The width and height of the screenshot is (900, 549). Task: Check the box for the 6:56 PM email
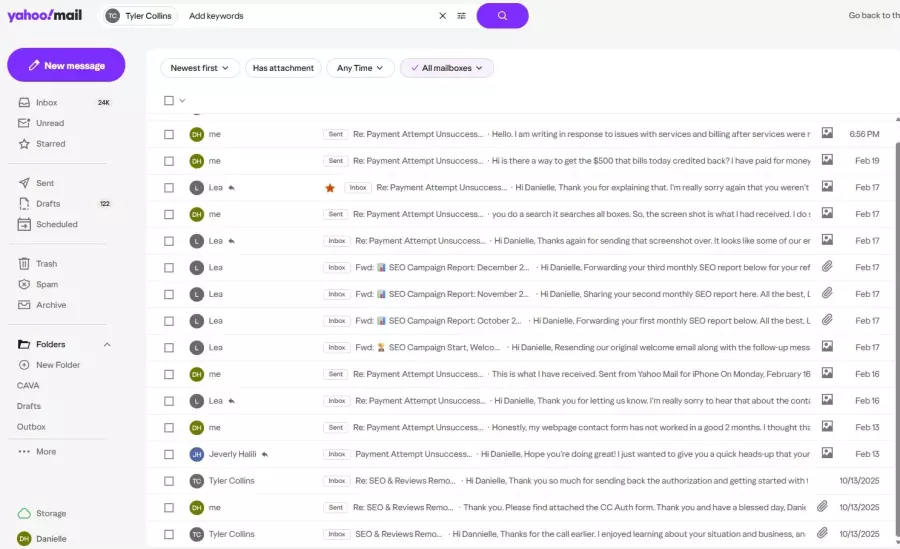tap(169, 134)
